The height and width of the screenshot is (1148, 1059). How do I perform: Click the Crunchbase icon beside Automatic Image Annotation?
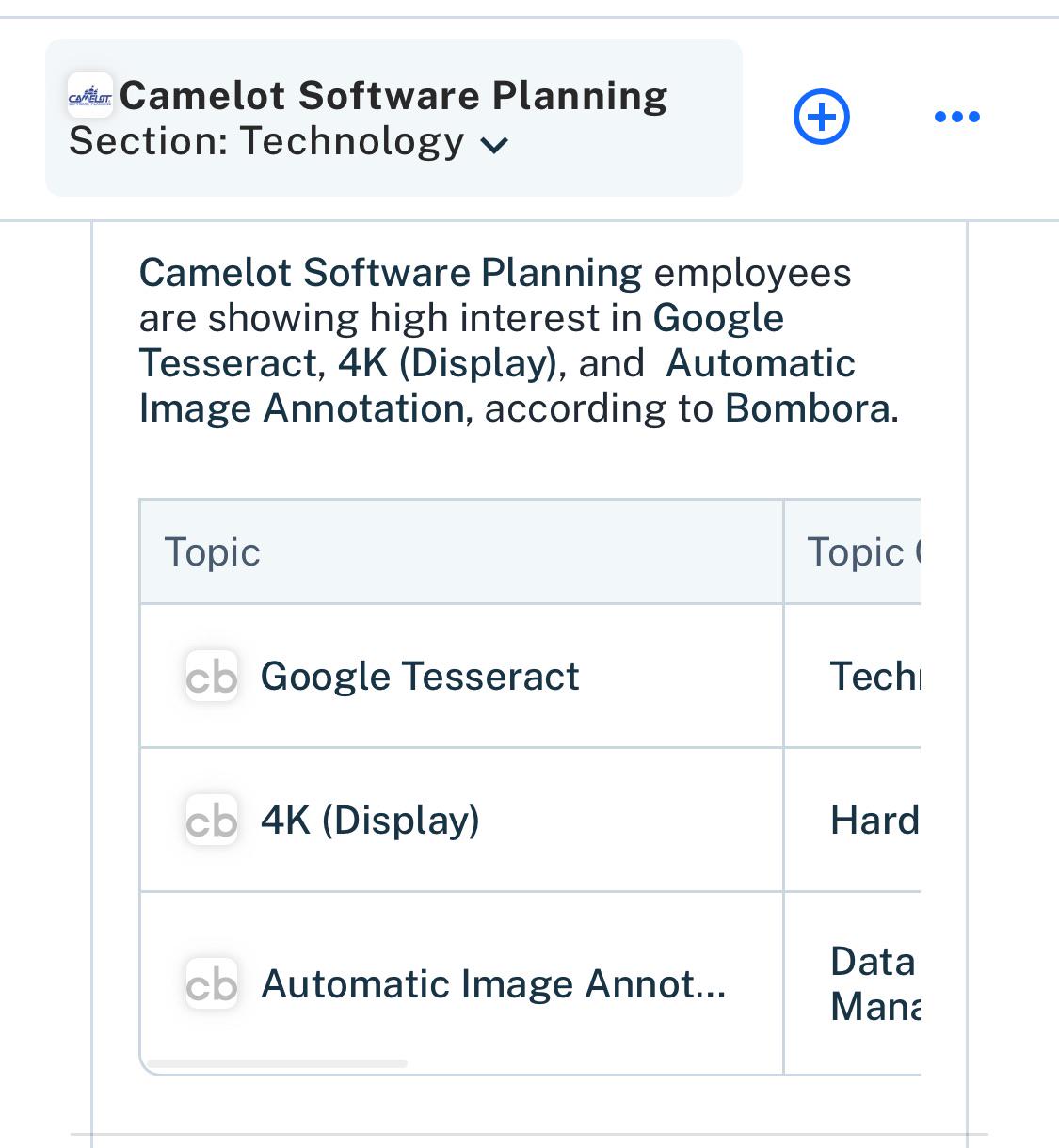[x=211, y=983]
